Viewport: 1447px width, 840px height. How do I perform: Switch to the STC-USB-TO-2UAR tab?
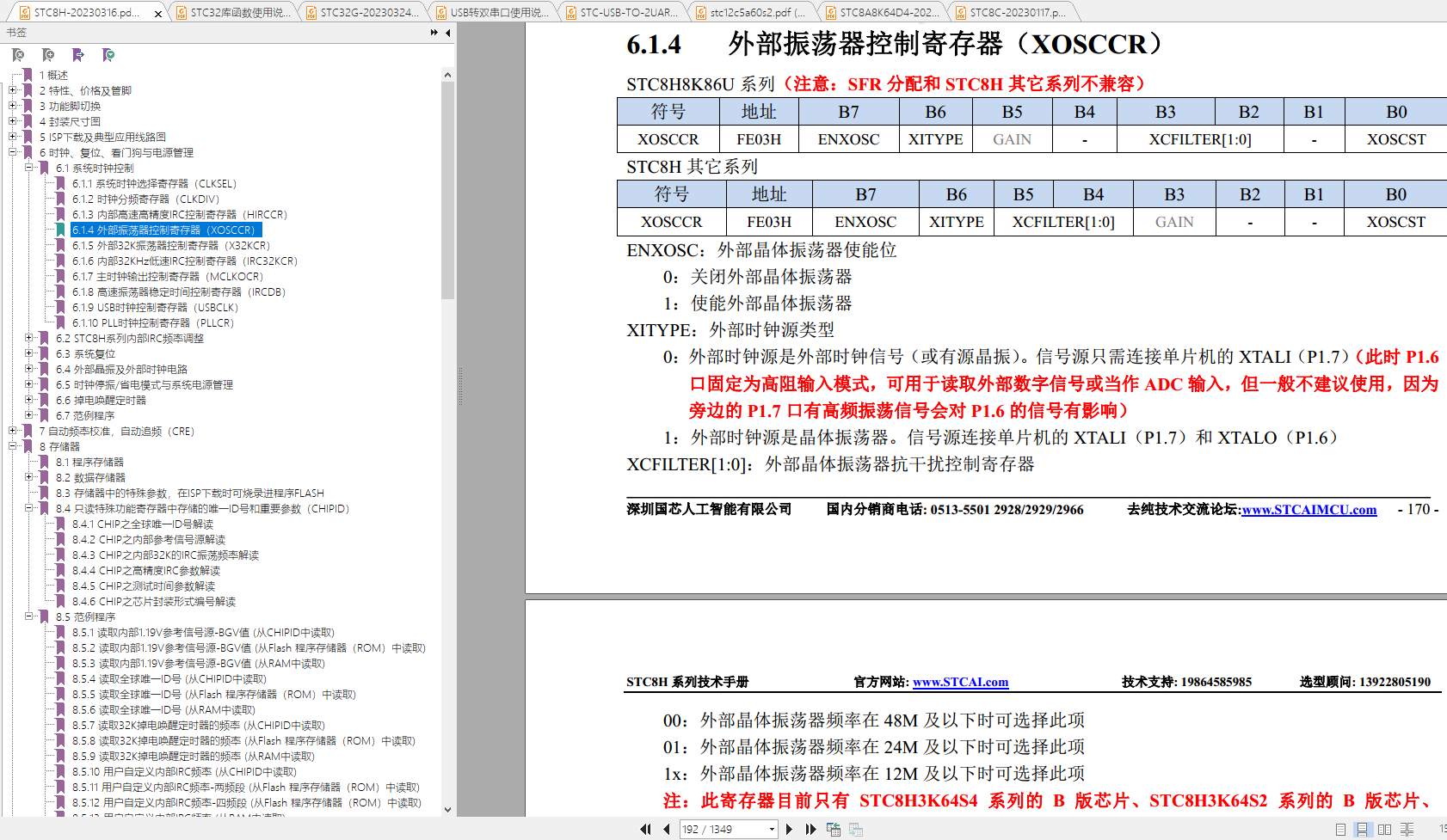(x=623, y=12)
